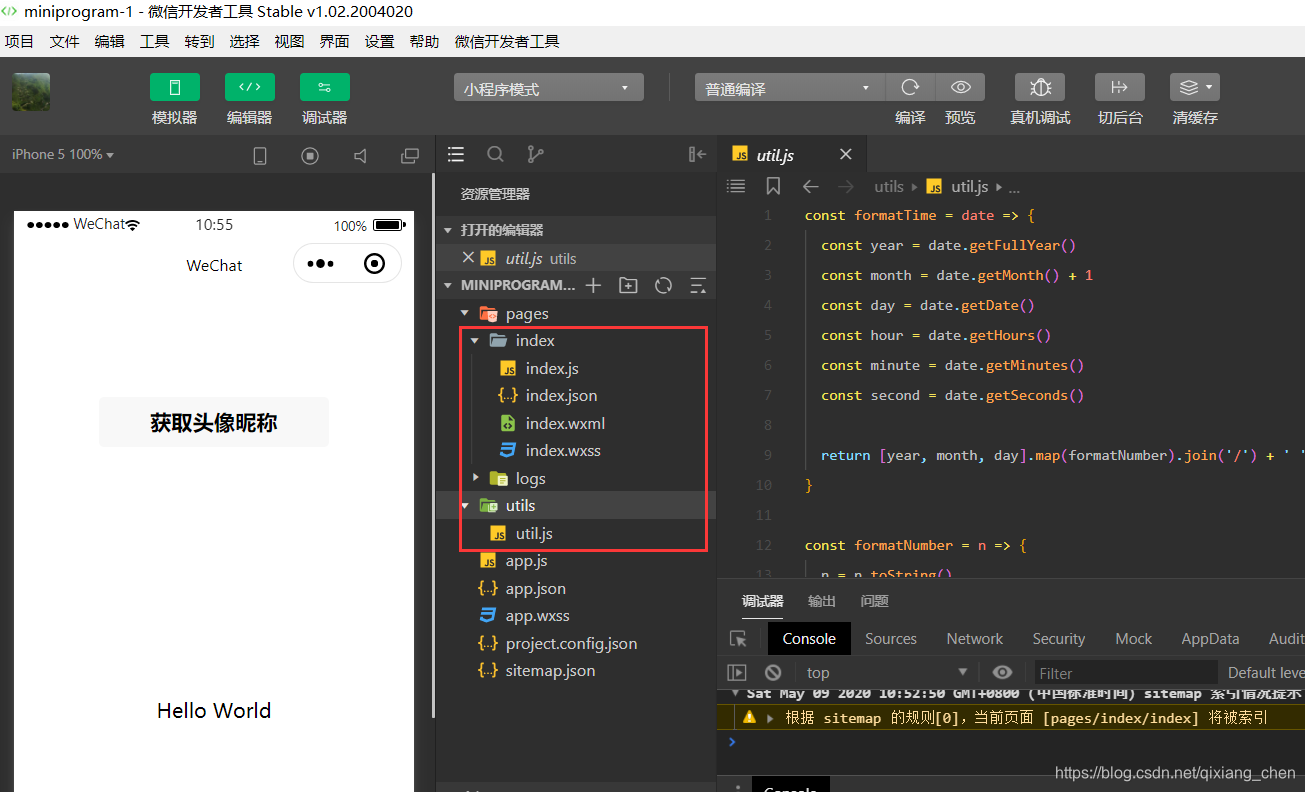
Task: Click the new file plus icon
Action: [x=593, y=285]
